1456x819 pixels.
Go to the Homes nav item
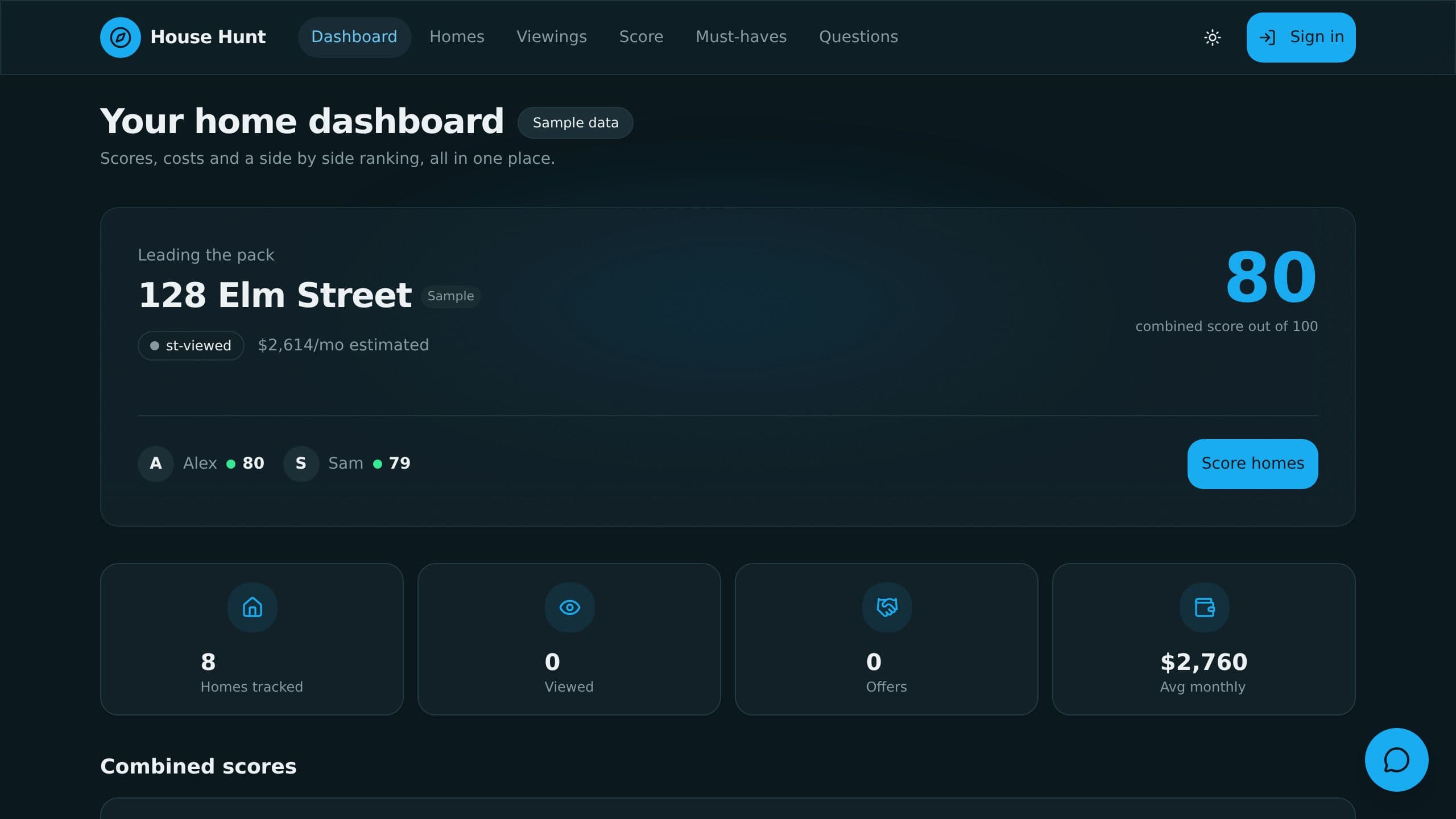pyautogui.click(x=457, y=37)
